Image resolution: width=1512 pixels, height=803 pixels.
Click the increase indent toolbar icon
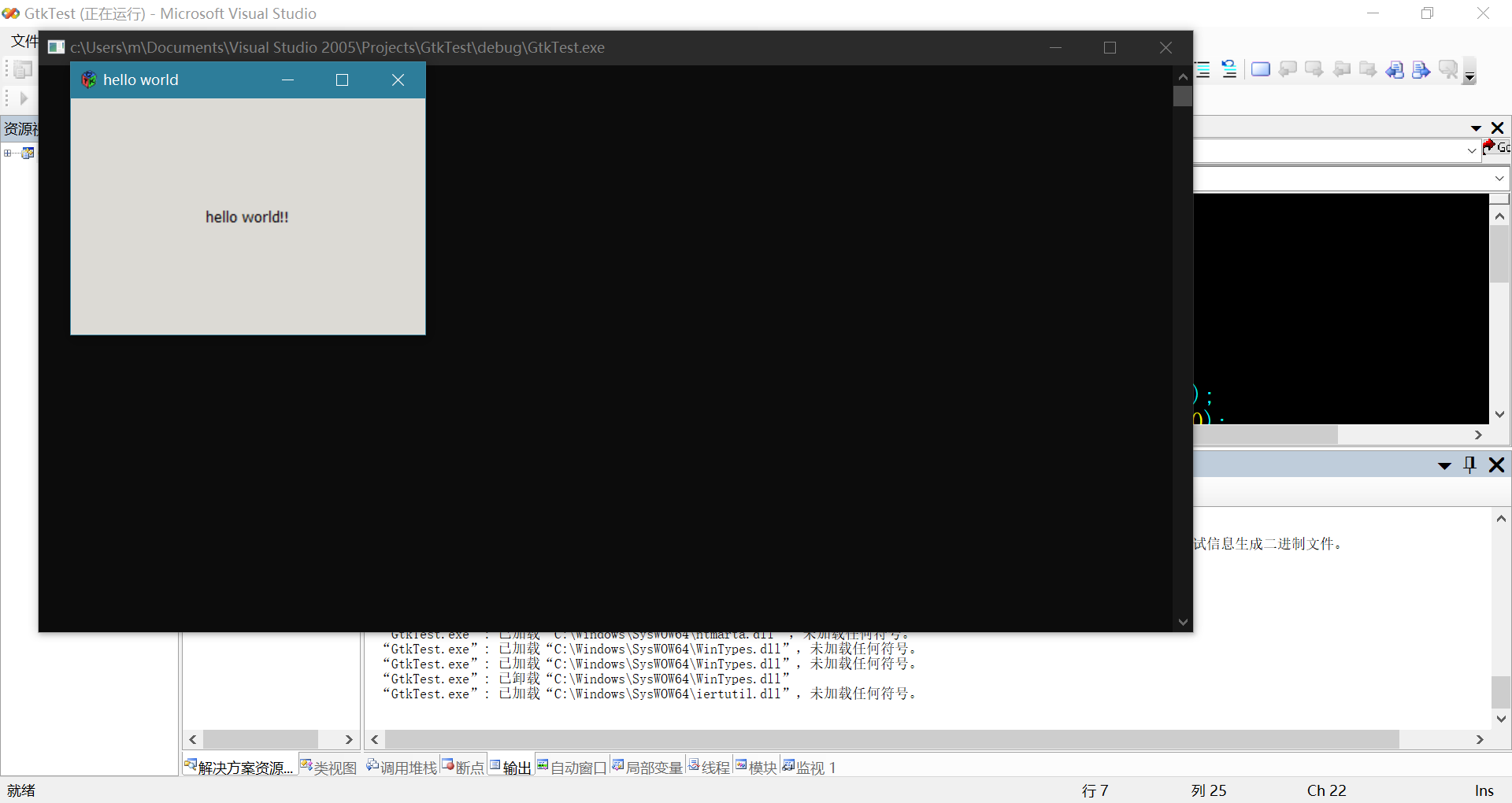tap(1203, 69)
